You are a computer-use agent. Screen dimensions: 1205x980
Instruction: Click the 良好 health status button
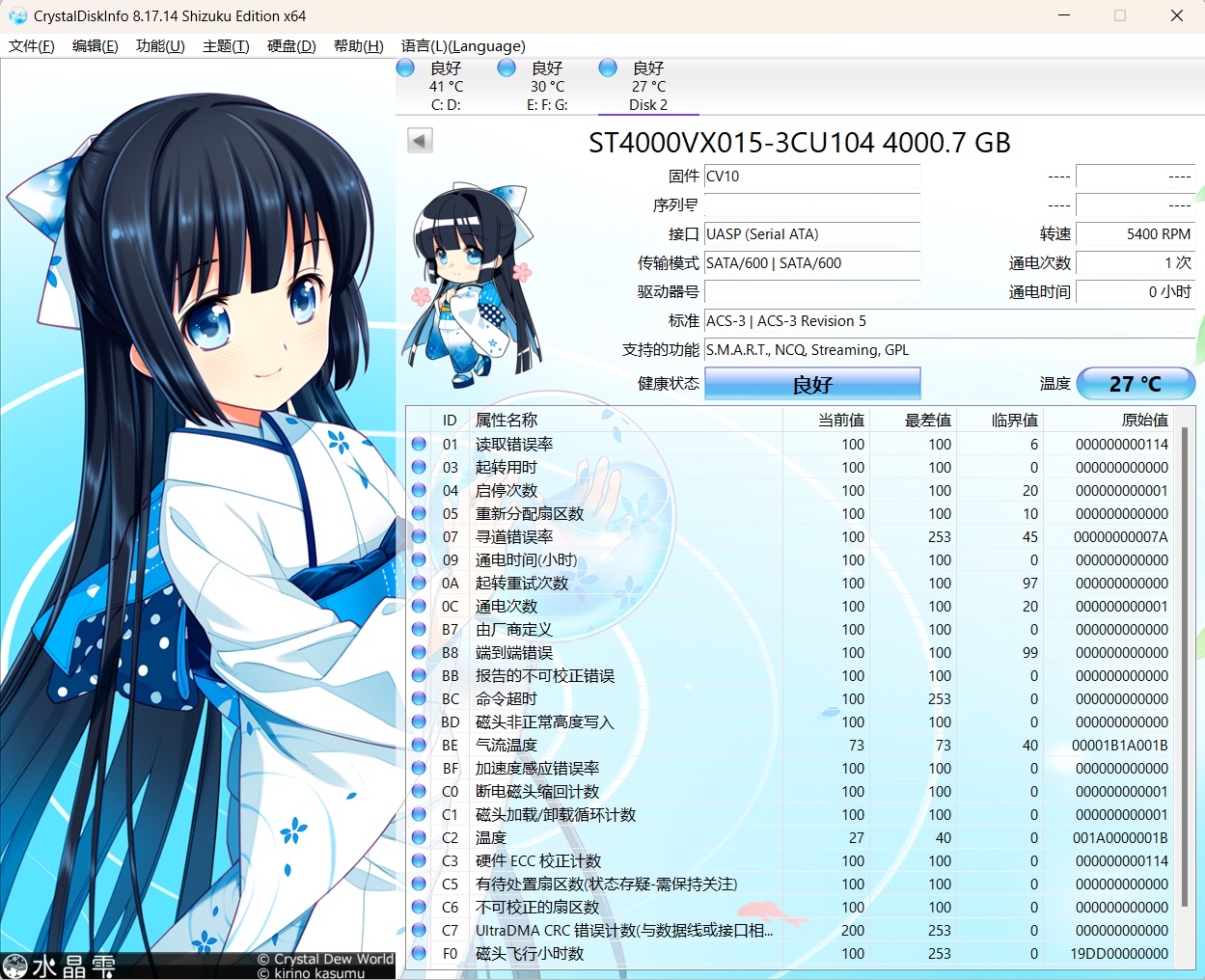pos(812,384)
